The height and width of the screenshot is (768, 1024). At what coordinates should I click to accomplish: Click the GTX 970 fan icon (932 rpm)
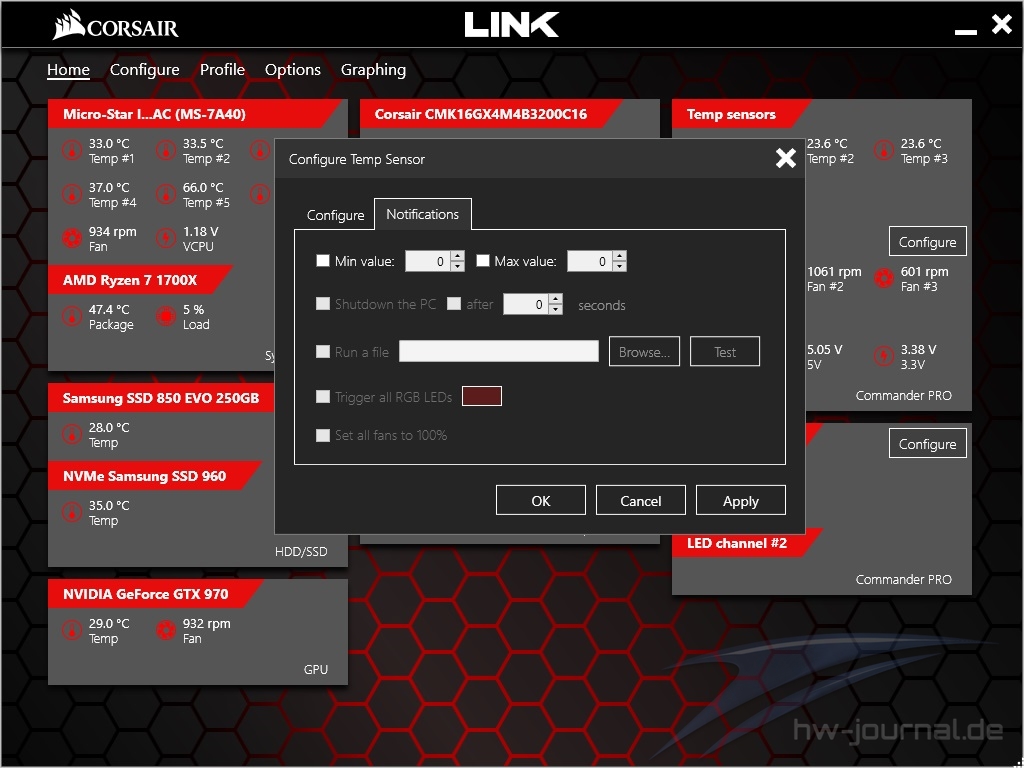166,630
